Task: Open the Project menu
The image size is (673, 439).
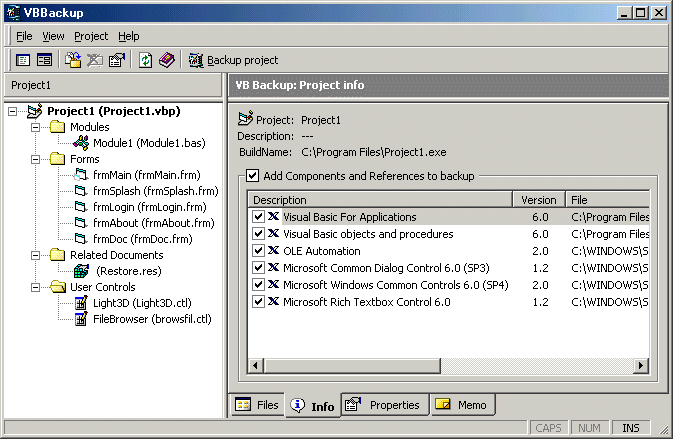Action: tap(91, 36)
